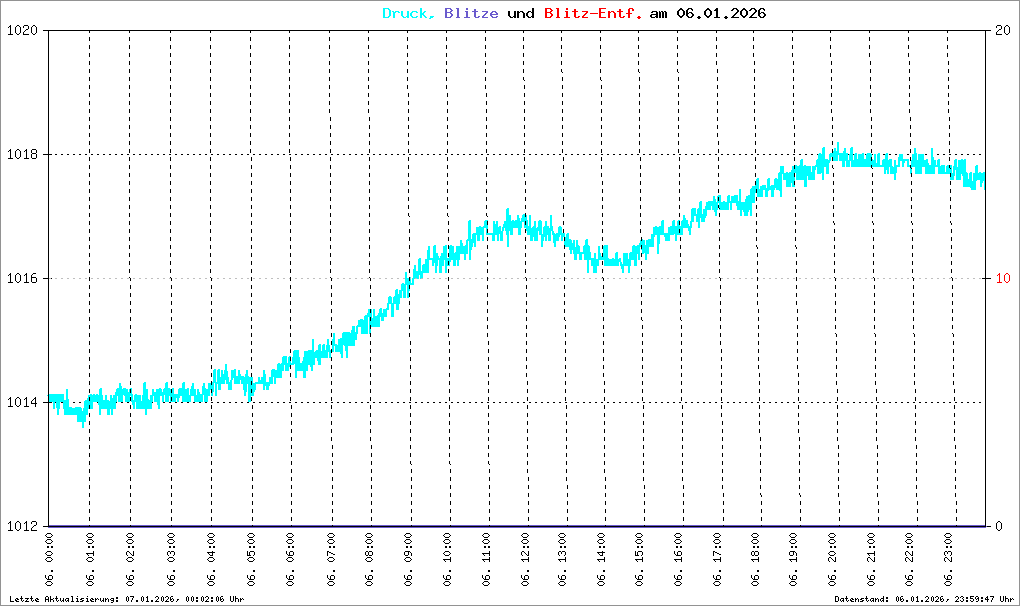
Task: Click the time label '06. 22:00'
Action: tap(910, 560)
